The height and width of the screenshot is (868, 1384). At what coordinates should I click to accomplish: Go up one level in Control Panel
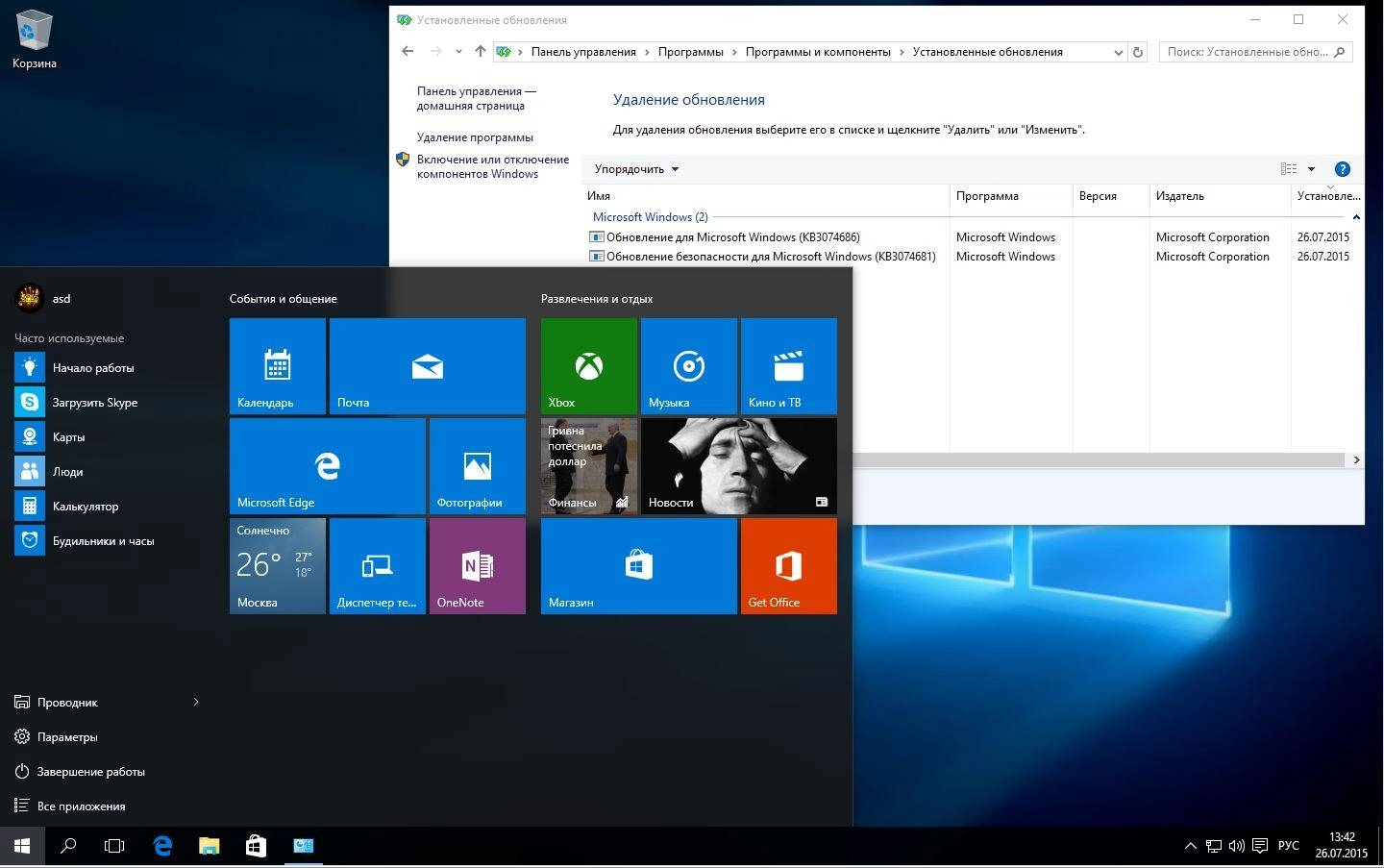pyautogui.click(x=481, y=52)
